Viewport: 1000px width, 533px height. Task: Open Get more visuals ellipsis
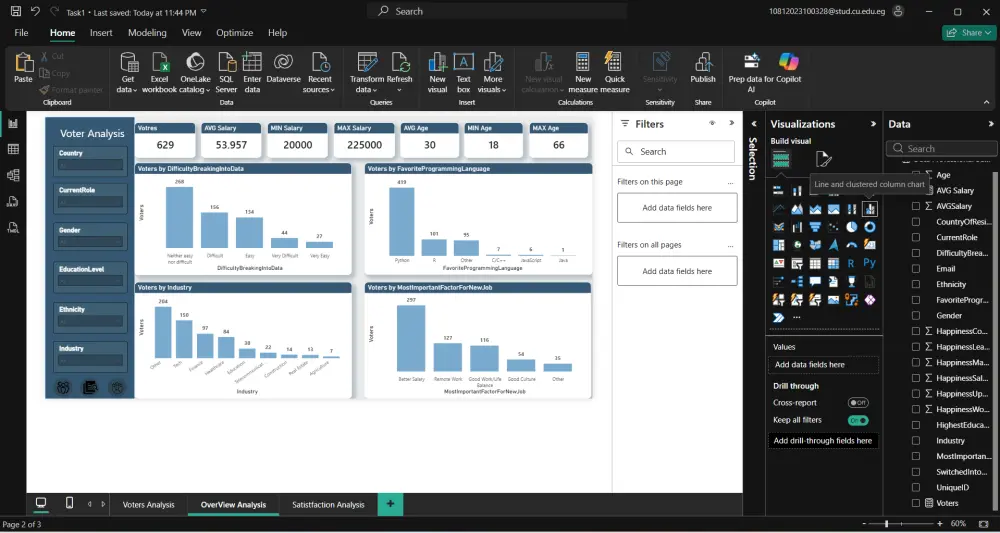pos(797,317)
